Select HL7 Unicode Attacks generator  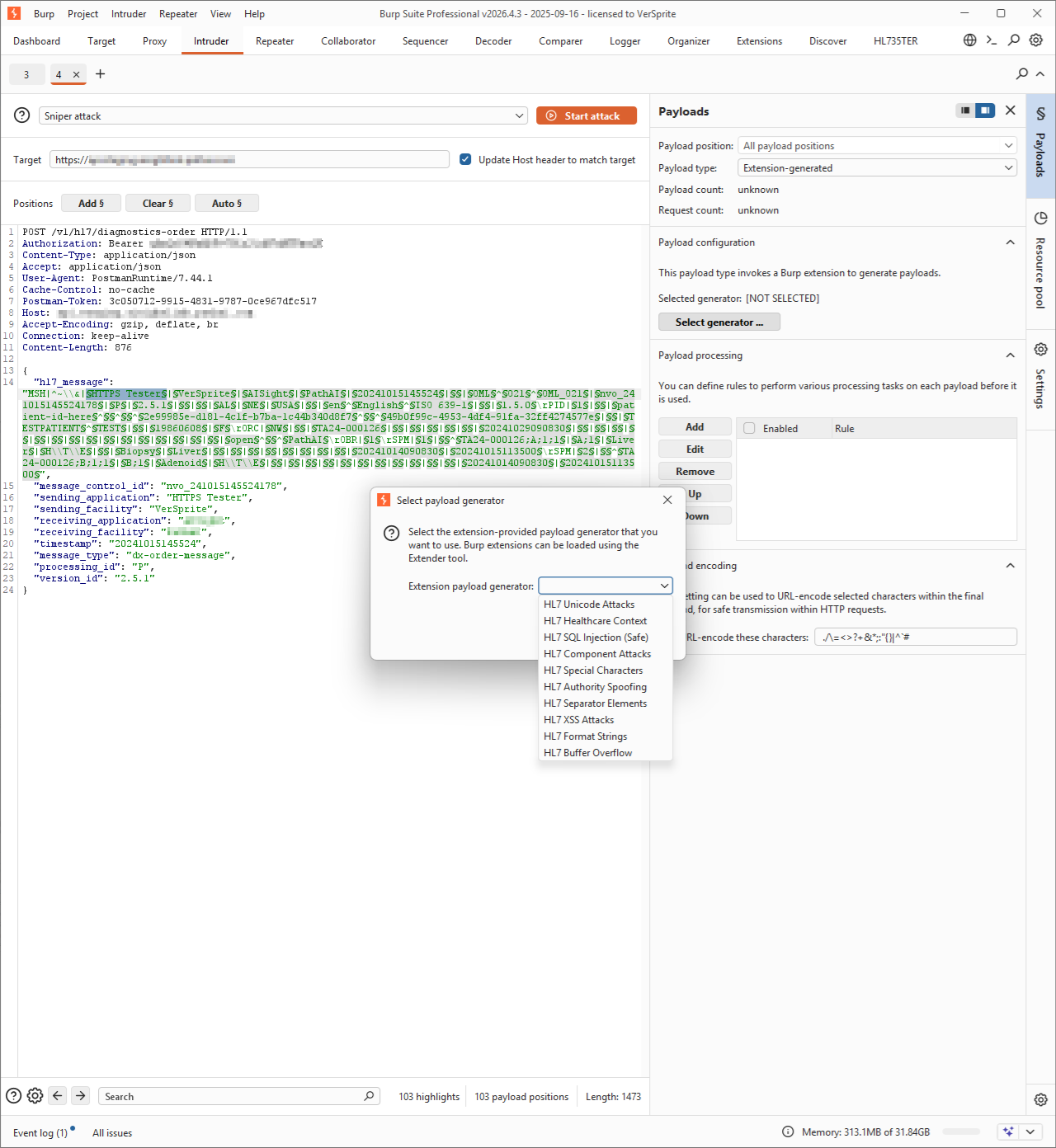tap(606, 605)
